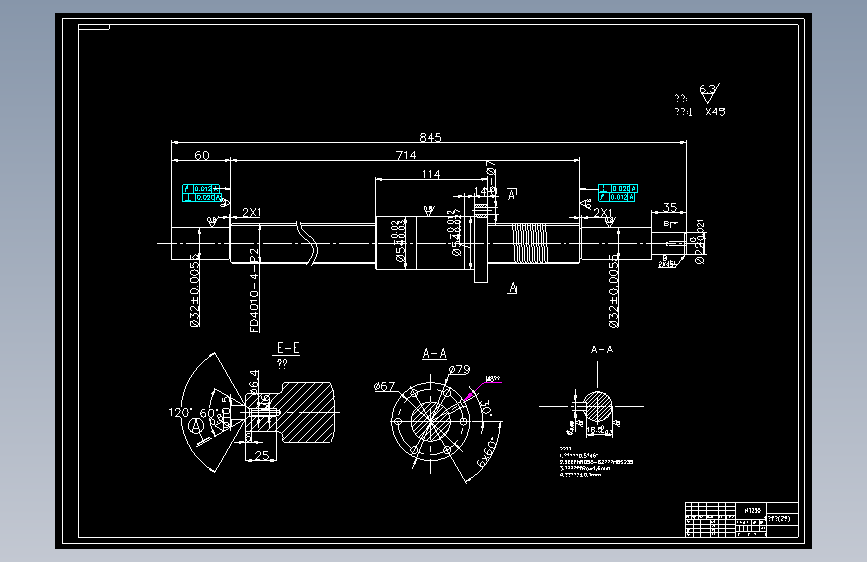
Task: Select the Ø6.4 label in the E-E view
Action: pos(254,381)
